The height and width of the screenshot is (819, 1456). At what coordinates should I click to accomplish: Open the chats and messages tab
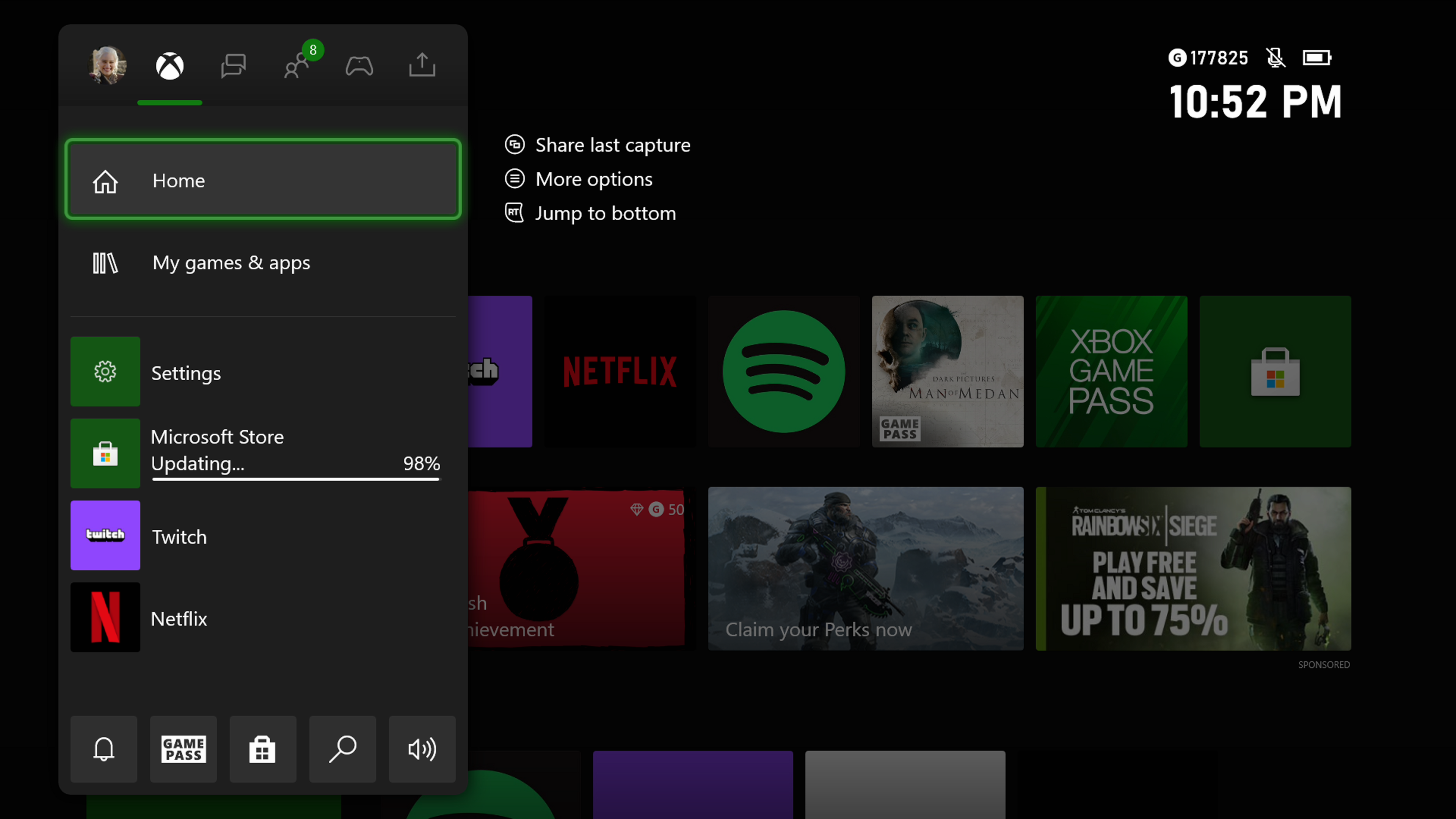click(233, 66)
